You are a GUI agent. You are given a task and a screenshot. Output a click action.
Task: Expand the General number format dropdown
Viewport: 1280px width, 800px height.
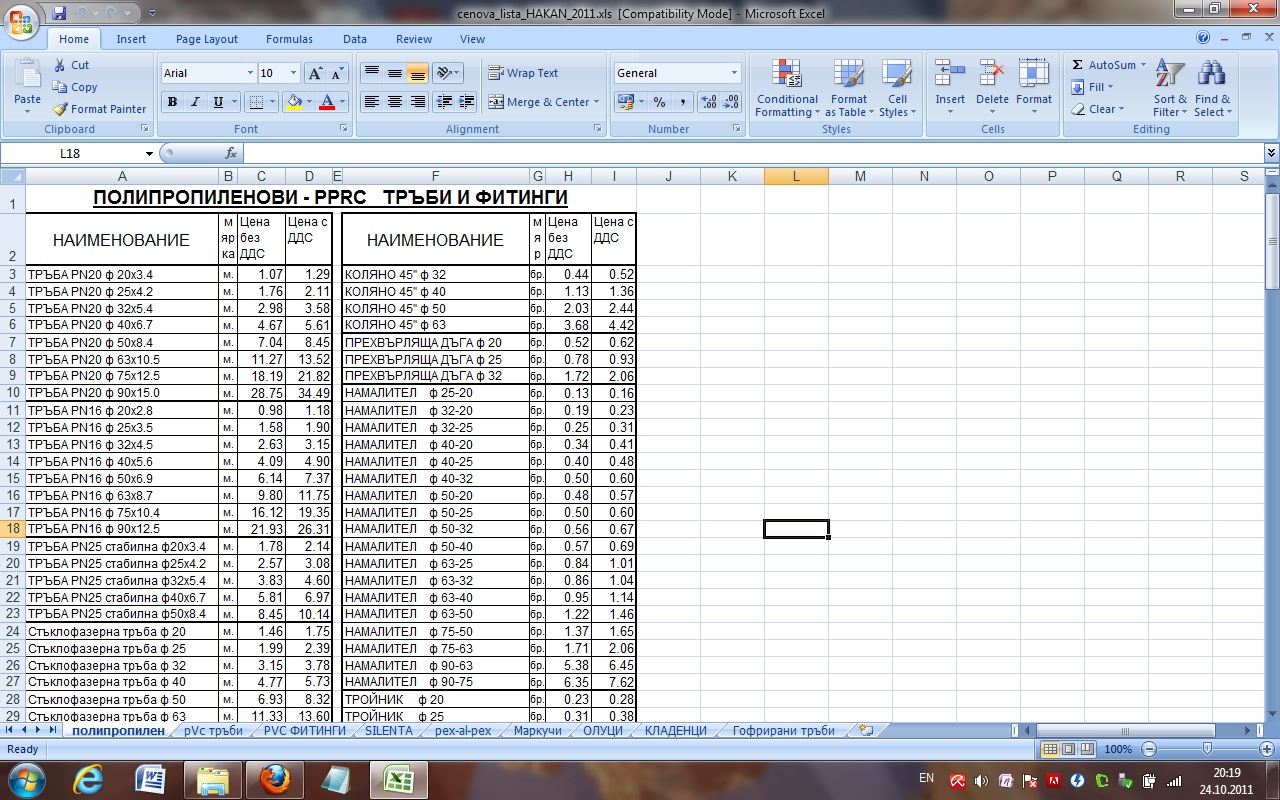point(734,73)
